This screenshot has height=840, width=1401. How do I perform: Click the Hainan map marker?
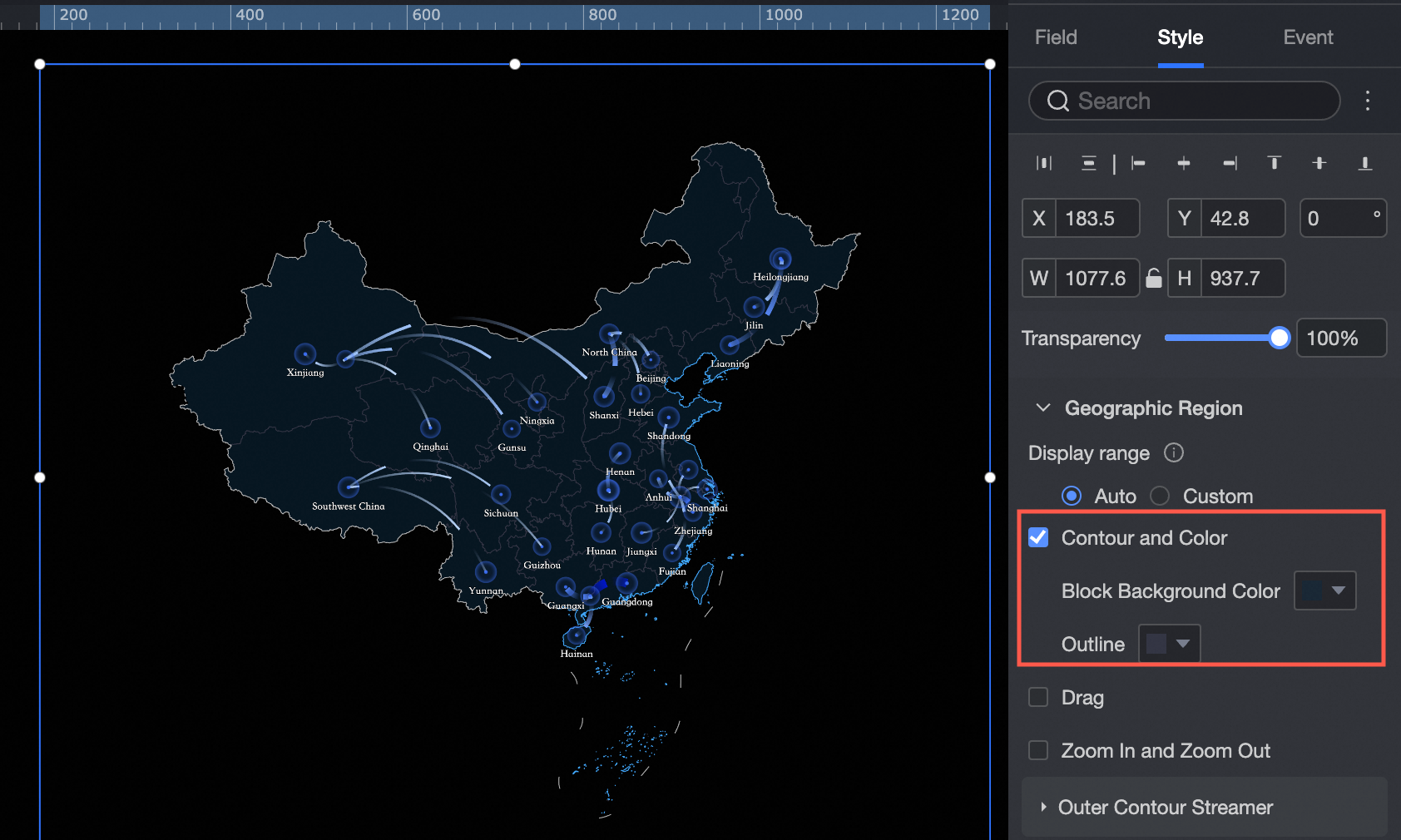(x=576, y=637)
